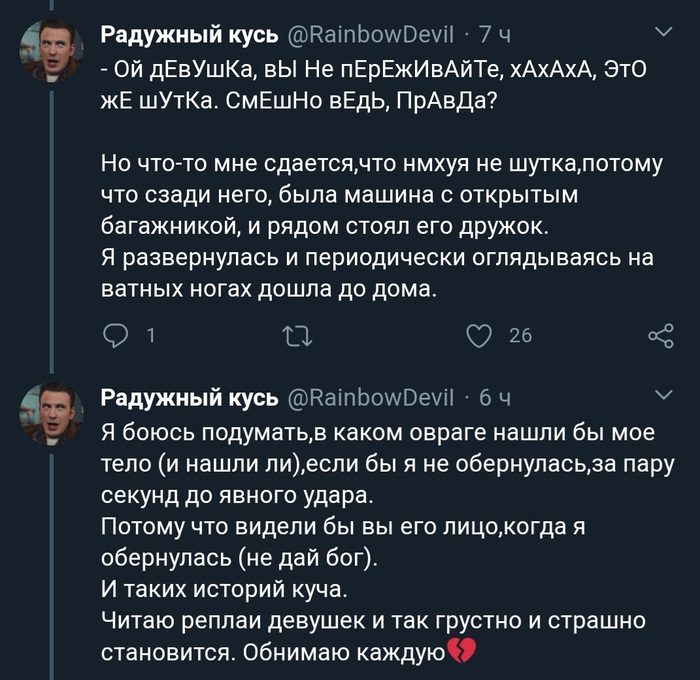The image size is (700, 680).
Task: Open the @RainbowDevil handle on the 7 ч tweet
Action: click(371, 37)
